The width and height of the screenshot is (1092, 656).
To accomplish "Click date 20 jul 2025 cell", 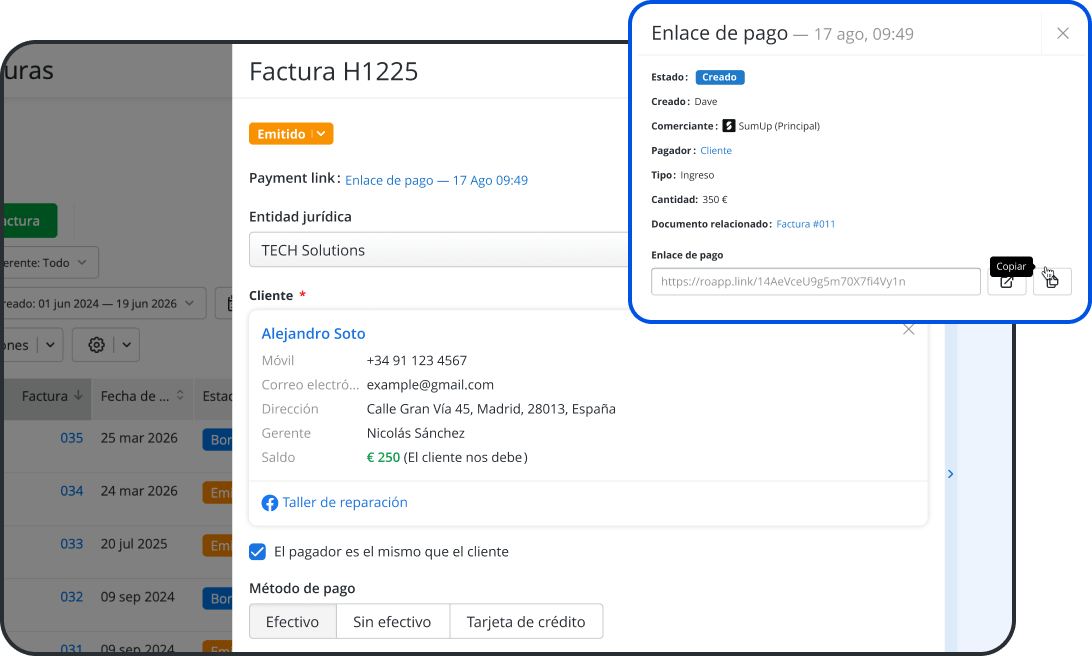I will point(134,544).
